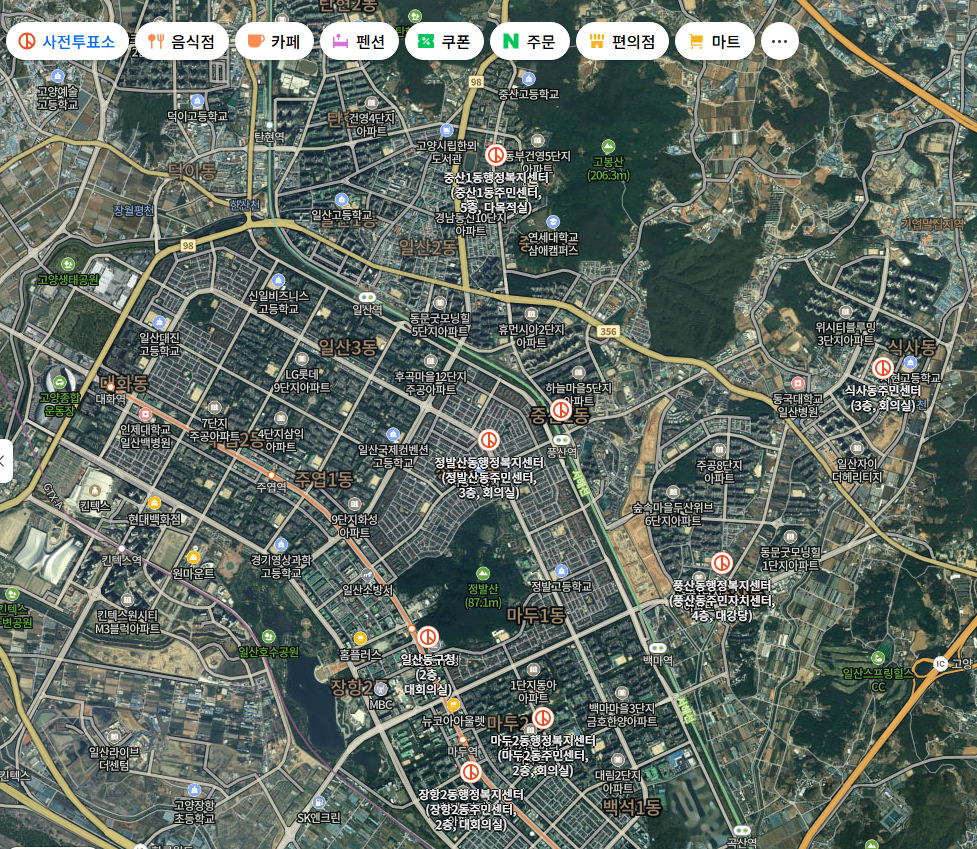Click the 일산역 station icon
977x849 pixels.
point(367,297)
